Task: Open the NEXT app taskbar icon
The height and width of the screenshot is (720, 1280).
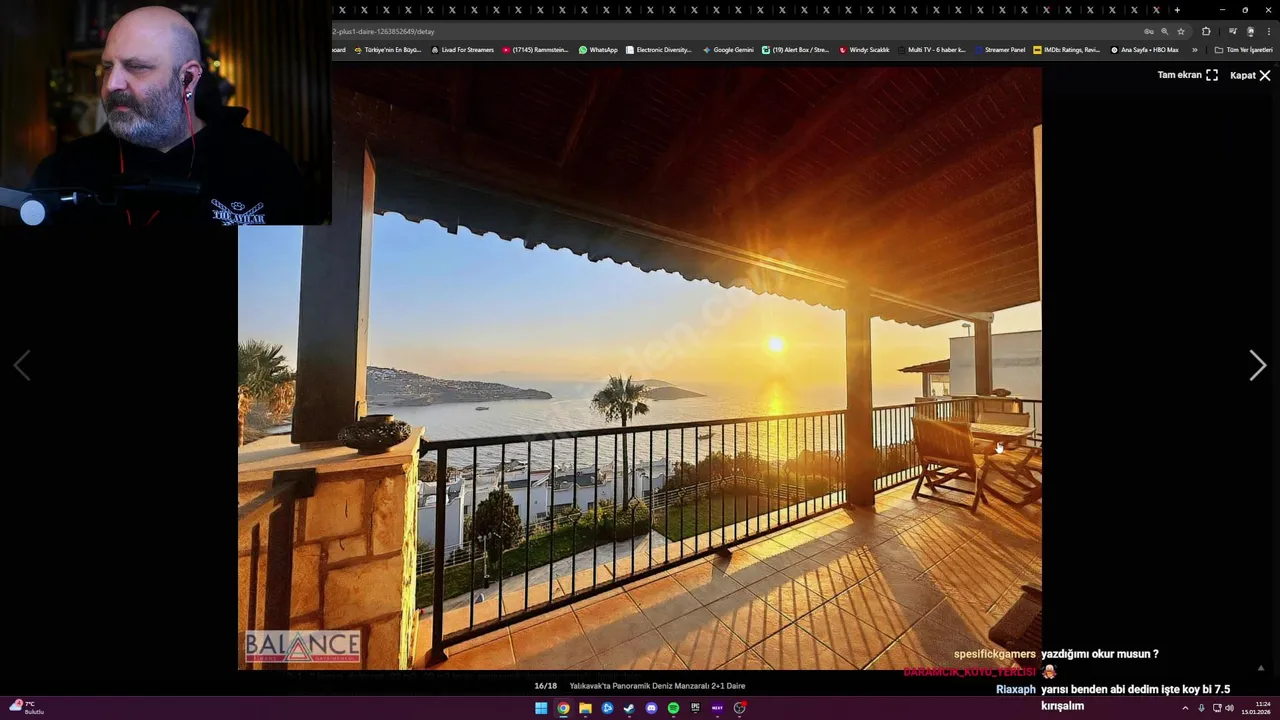Action: pos(717,708)
